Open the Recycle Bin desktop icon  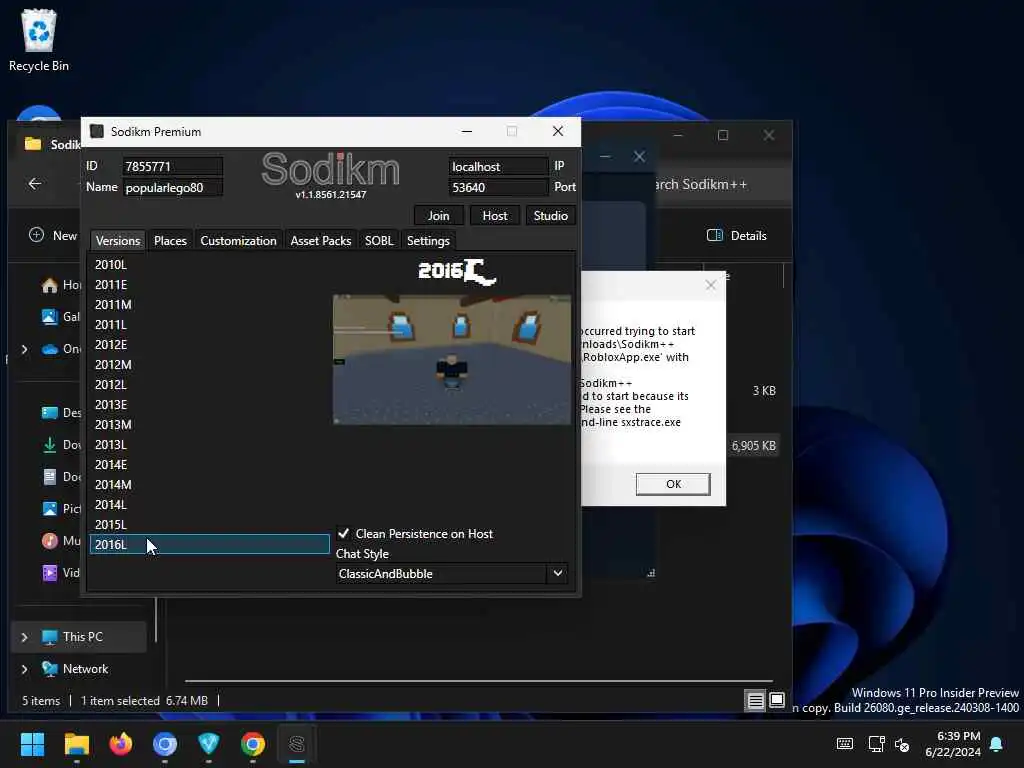click(x=39, y=40)
